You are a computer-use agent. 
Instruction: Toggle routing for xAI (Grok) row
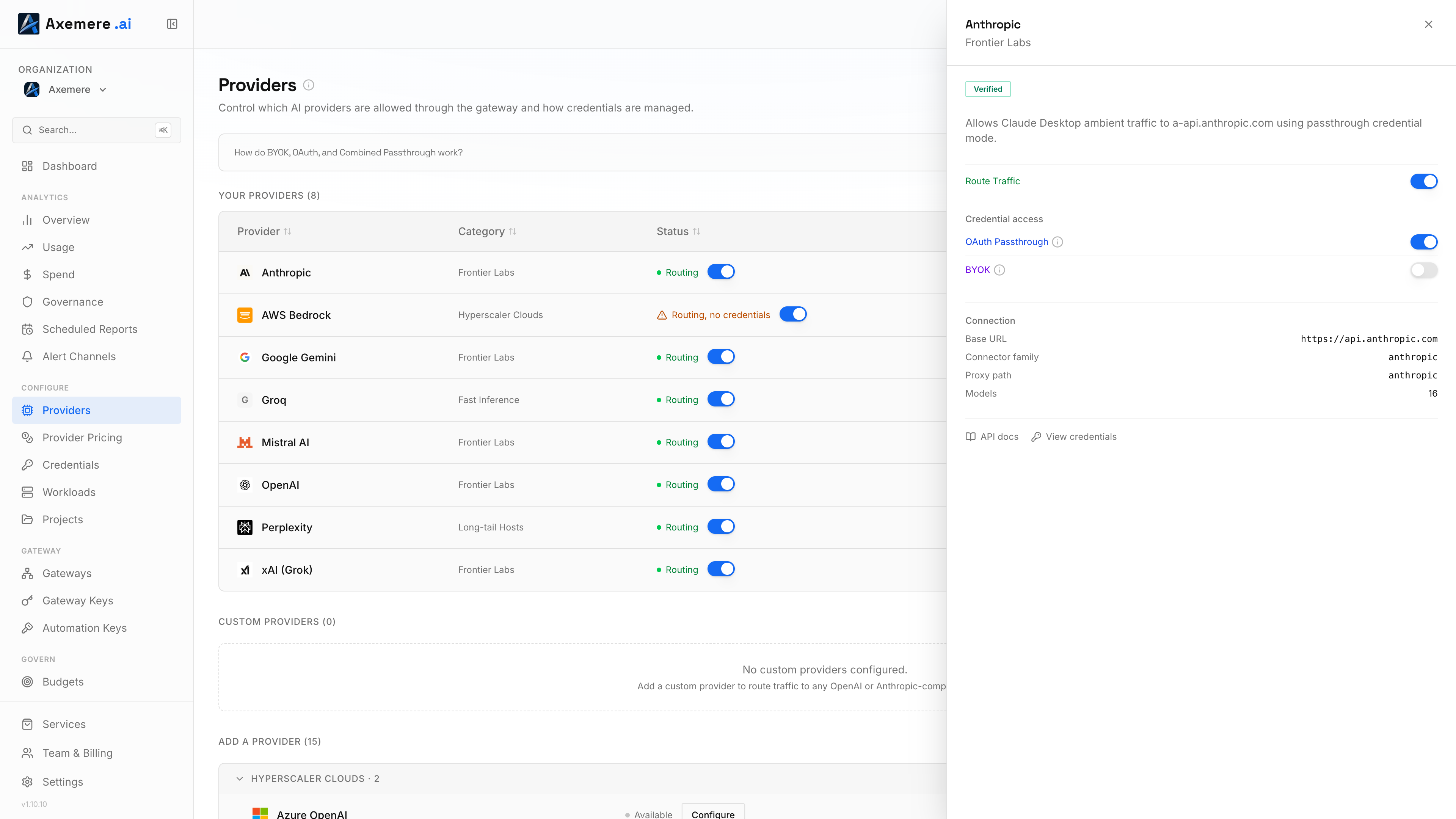721,569
